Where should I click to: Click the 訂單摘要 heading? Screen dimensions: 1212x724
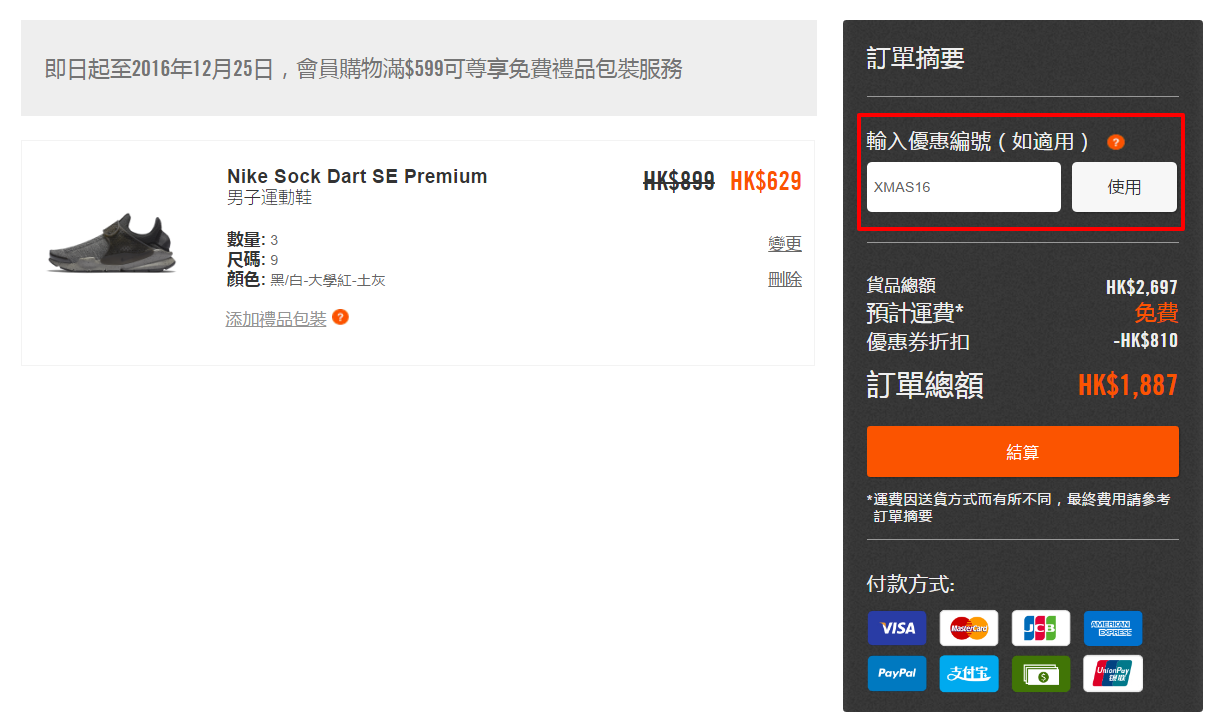tap(915, 58)
